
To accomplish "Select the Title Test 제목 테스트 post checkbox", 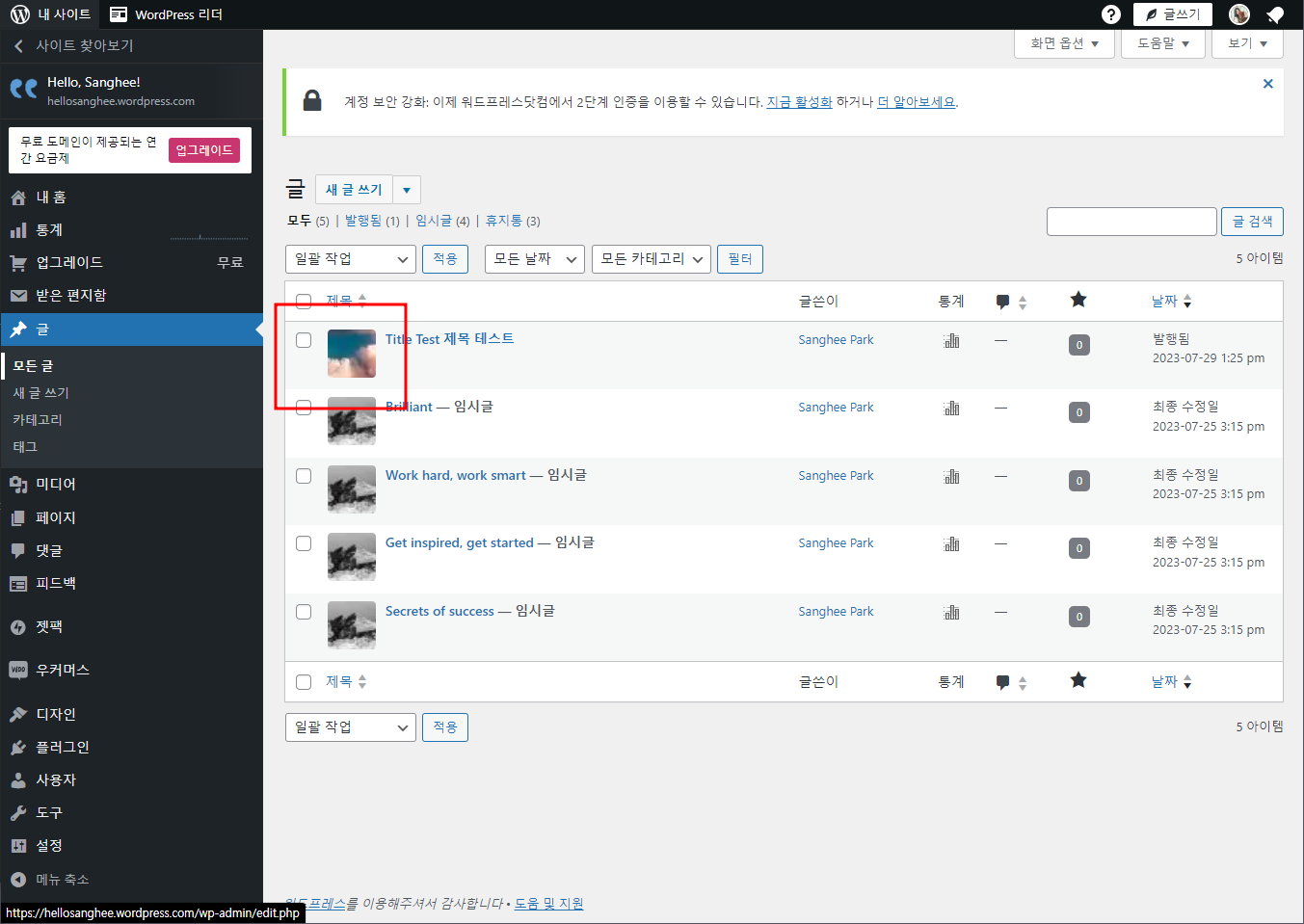I will pyautogui.click(x=304, y=340).
